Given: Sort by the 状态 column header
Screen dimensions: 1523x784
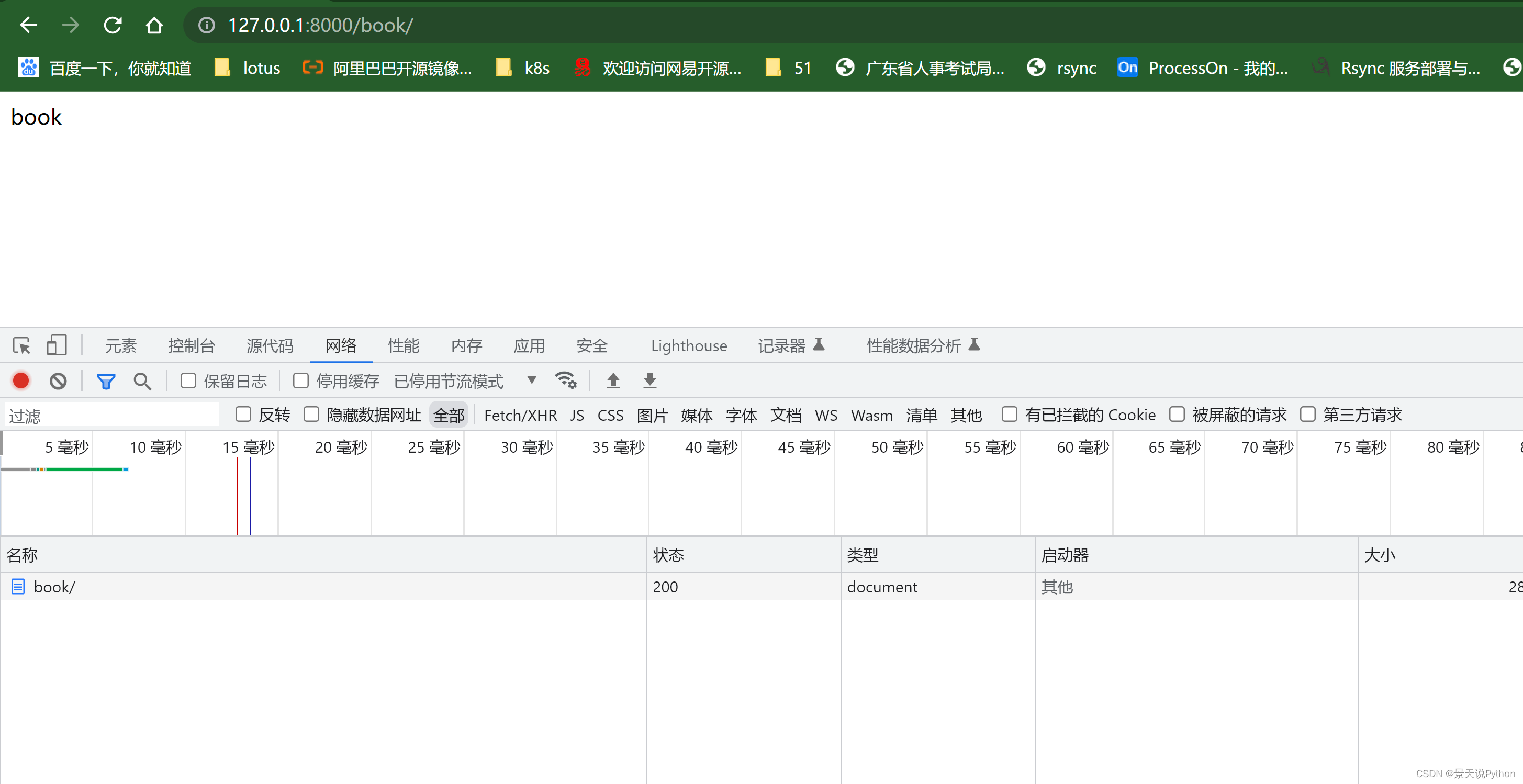Looking at the screenshot, I should [x=744, y=555].
